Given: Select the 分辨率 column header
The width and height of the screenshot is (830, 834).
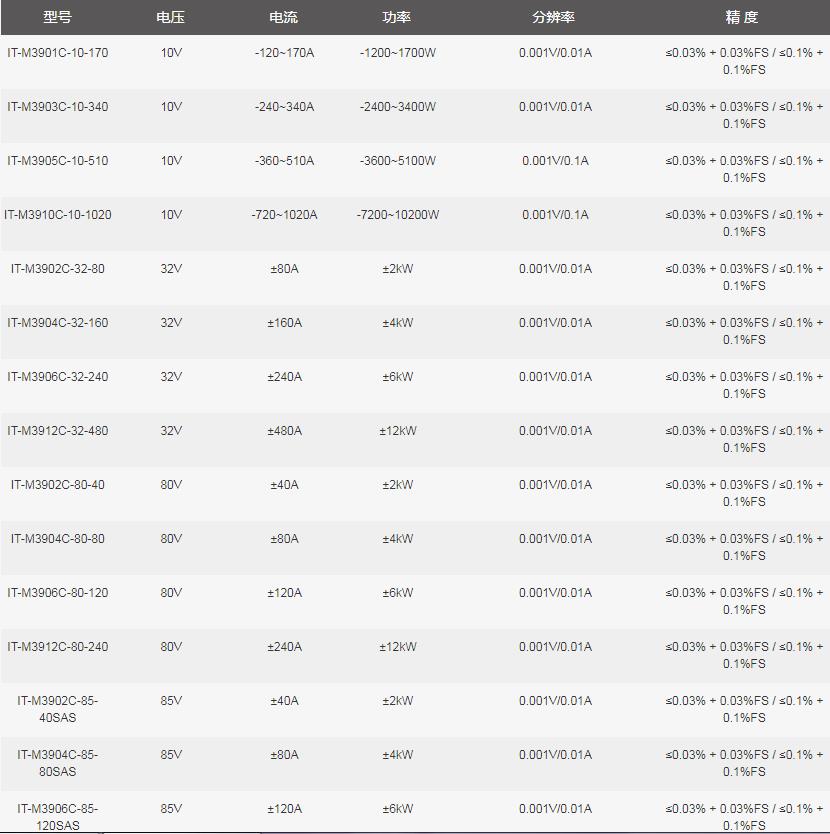Looking at the screenshot, I should 554,17.
